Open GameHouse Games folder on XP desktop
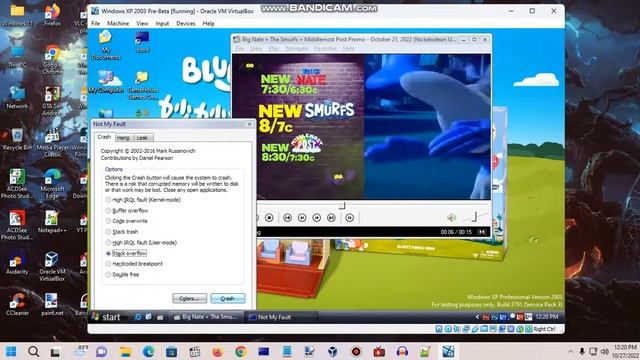This screenshot has width=640, height=360. [x=142, y=86]
